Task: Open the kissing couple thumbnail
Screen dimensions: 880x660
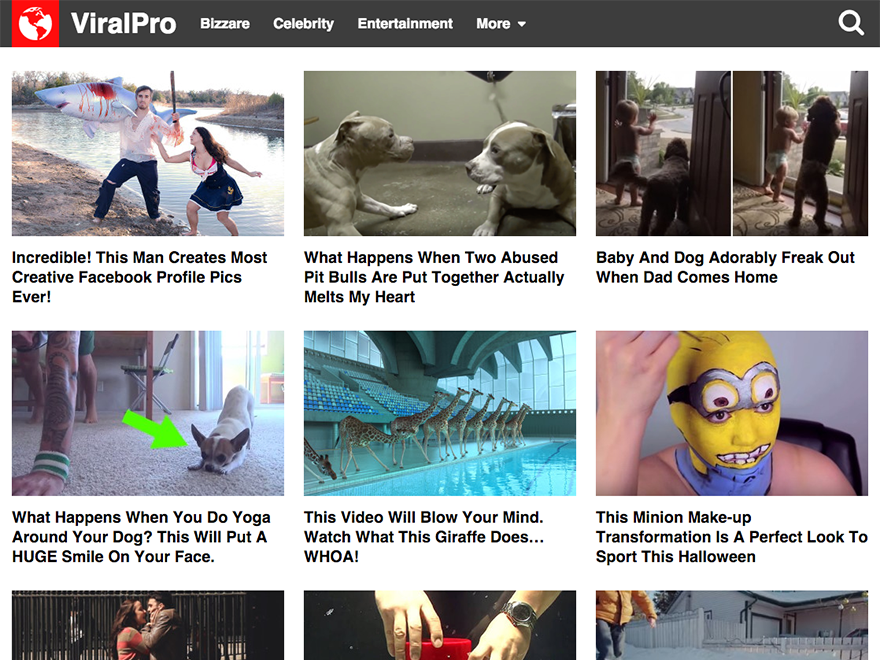Action: [x=148, y=625]
